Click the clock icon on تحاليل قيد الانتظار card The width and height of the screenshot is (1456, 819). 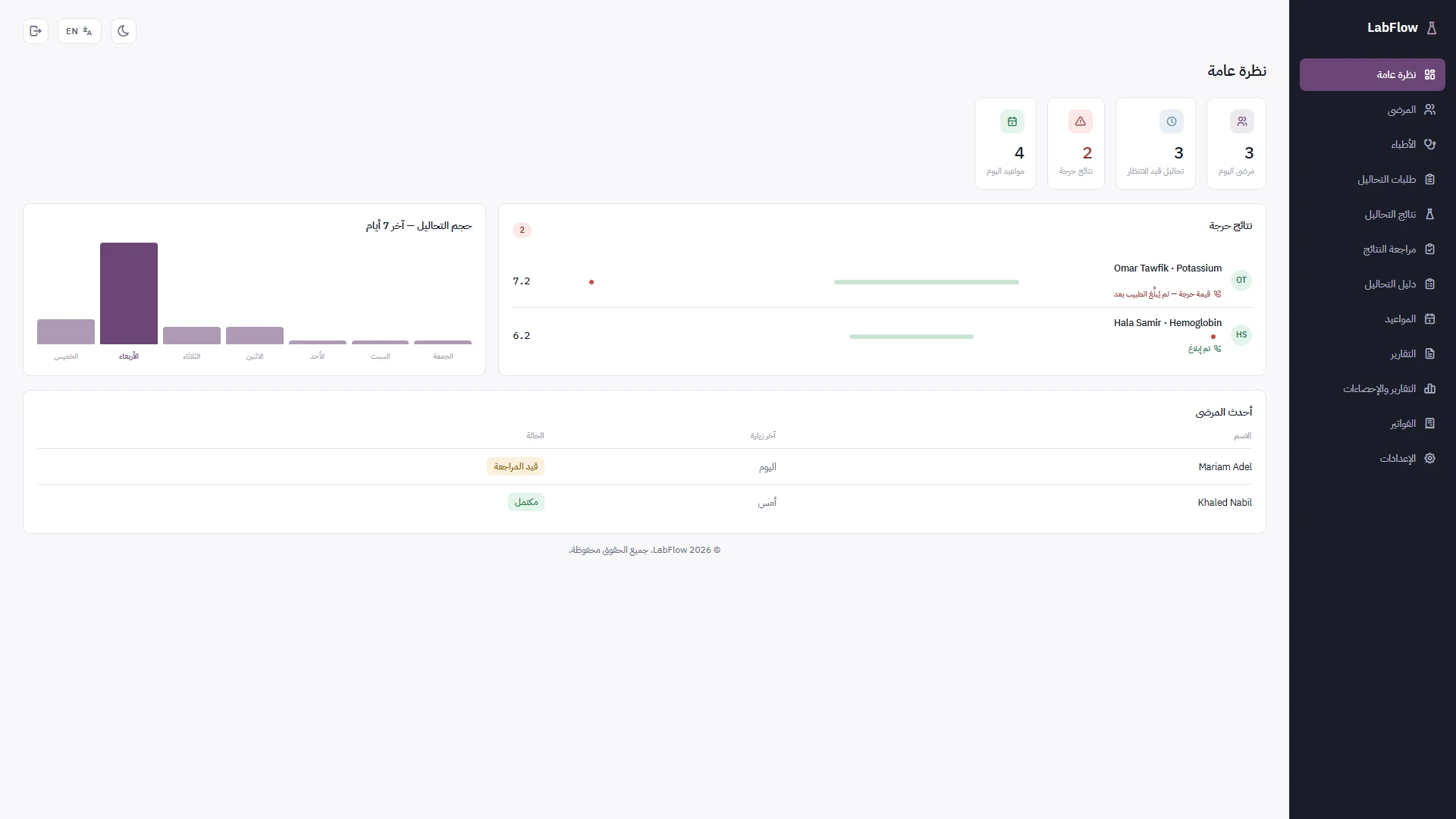click(1172, 121)
